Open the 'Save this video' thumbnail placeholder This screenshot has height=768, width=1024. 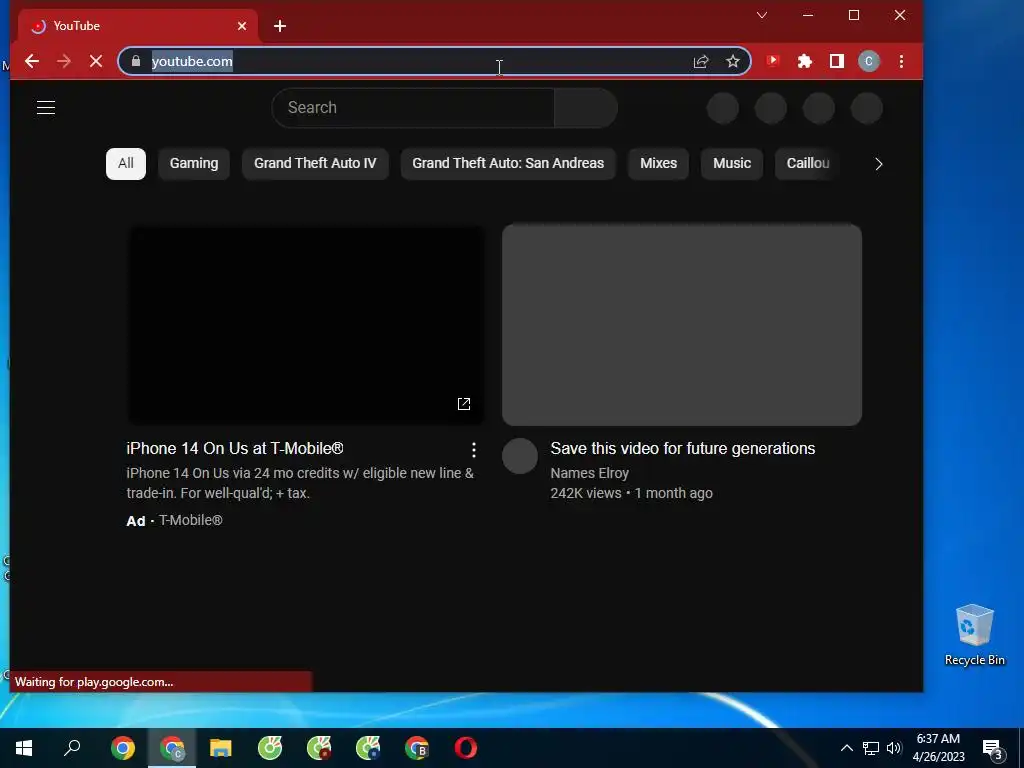[682, 325]
